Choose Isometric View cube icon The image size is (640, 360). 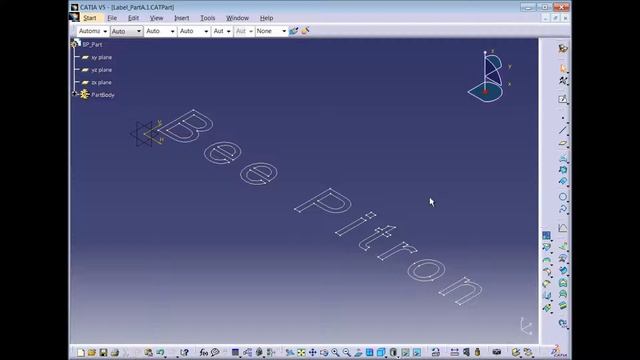(x=381, y=352)
